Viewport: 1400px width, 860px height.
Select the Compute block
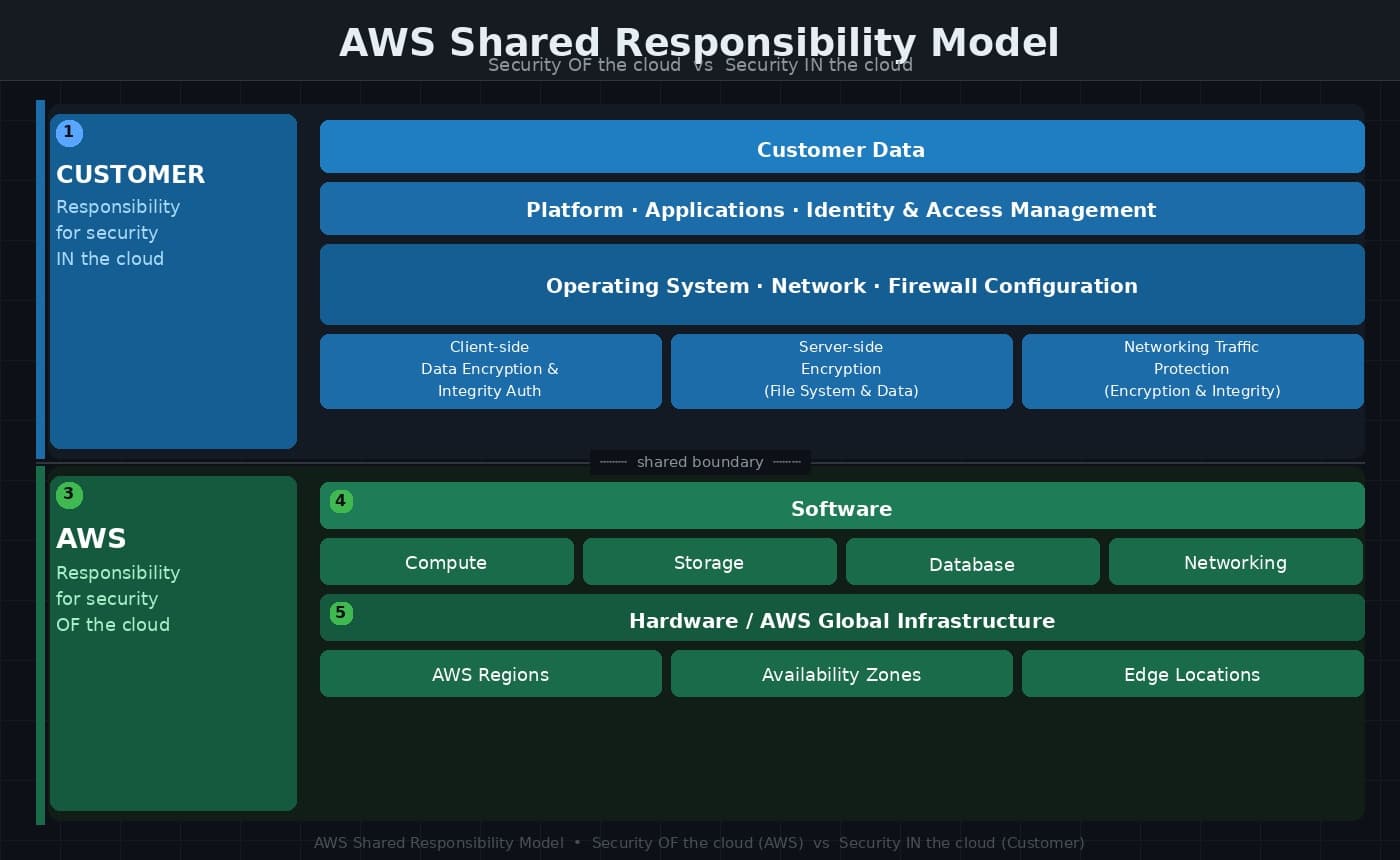446,562
